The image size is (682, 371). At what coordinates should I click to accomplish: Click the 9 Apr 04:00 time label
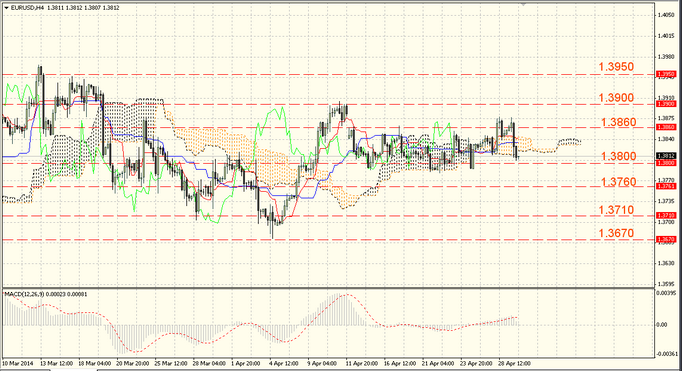tap(322, 363)
